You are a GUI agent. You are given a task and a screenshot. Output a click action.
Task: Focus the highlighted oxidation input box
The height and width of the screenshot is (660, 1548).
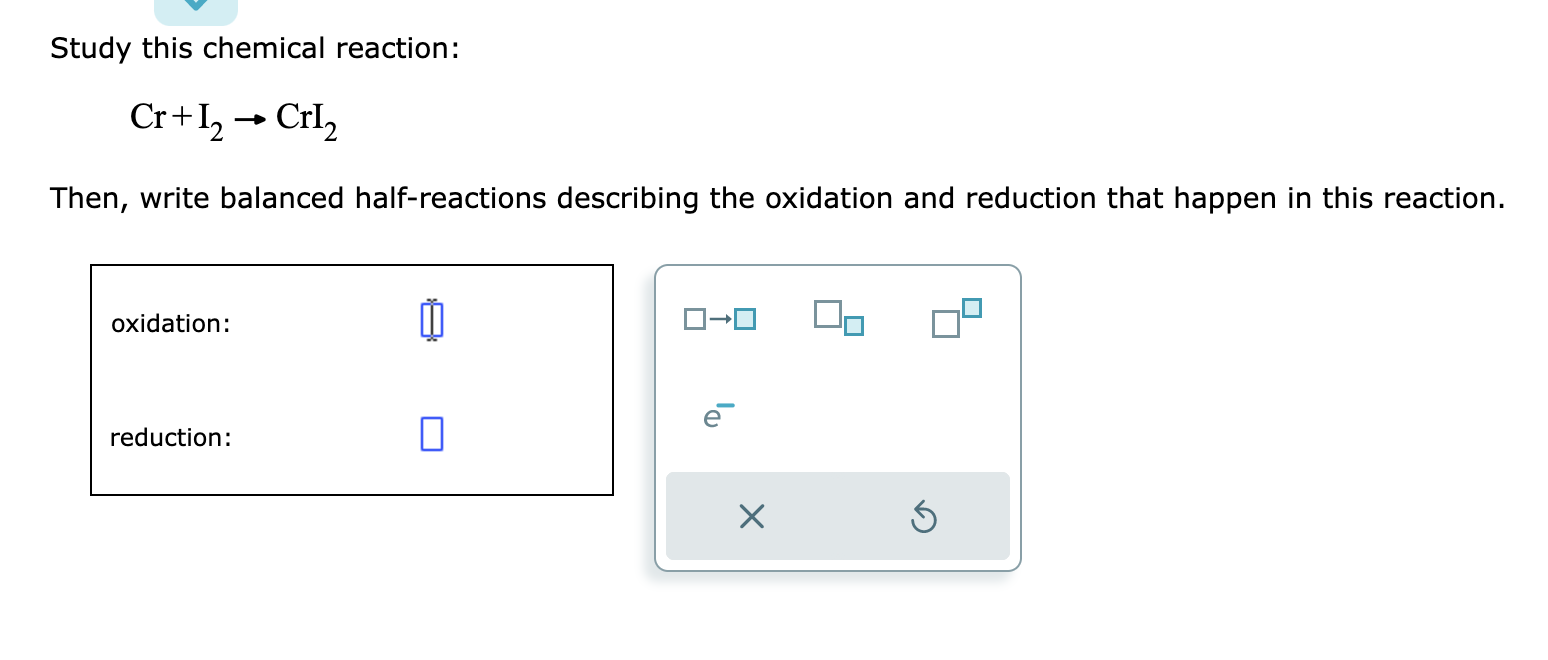click(432, 320)
